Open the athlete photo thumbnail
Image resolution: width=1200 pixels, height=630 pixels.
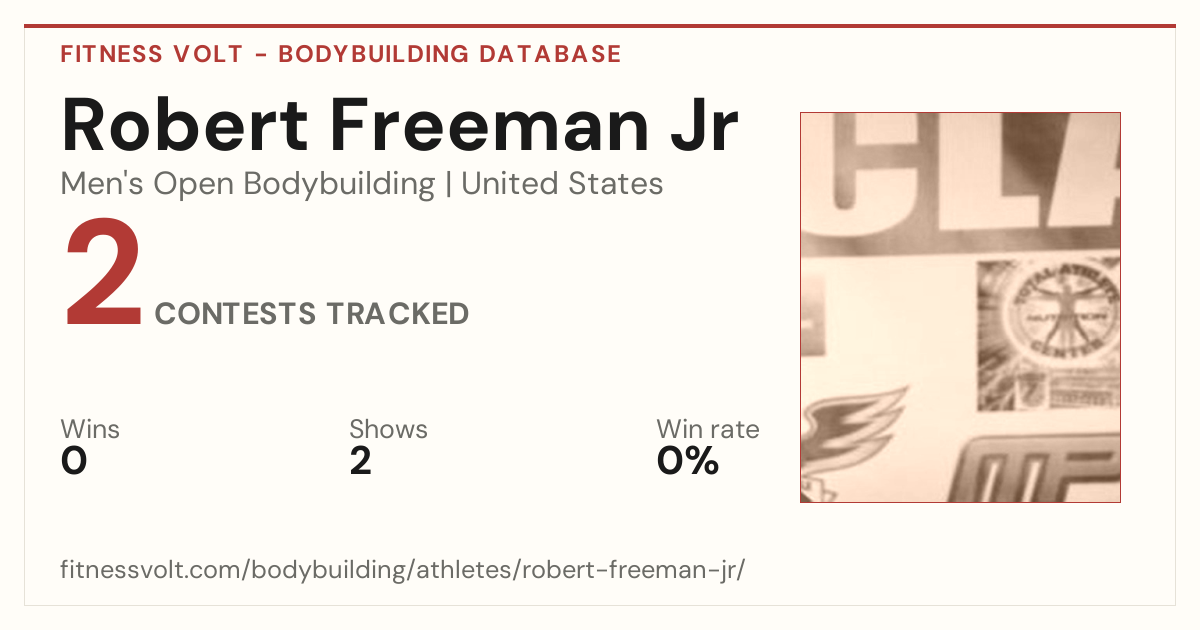coord(960,307)
